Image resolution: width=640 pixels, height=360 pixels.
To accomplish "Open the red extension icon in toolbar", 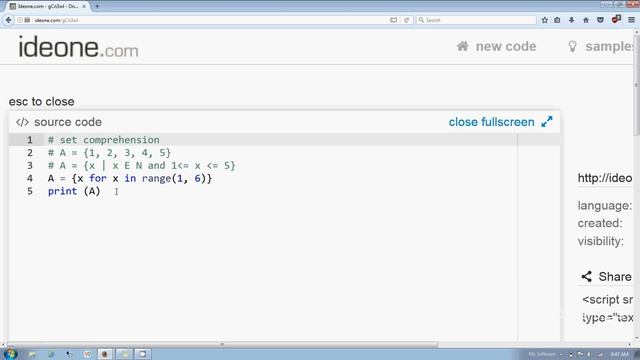I will point(616,19).
